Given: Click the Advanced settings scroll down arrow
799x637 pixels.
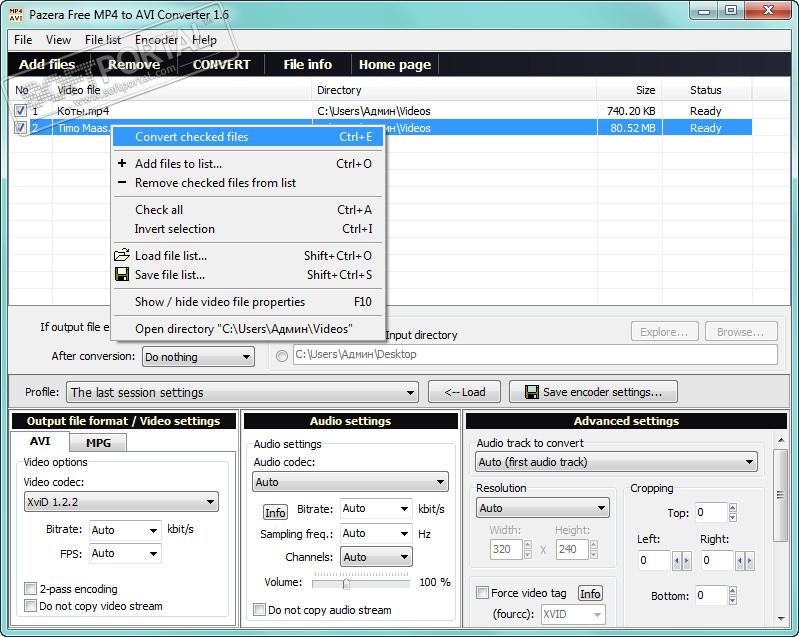Looking at the screenshot, I should click(781, 619).
